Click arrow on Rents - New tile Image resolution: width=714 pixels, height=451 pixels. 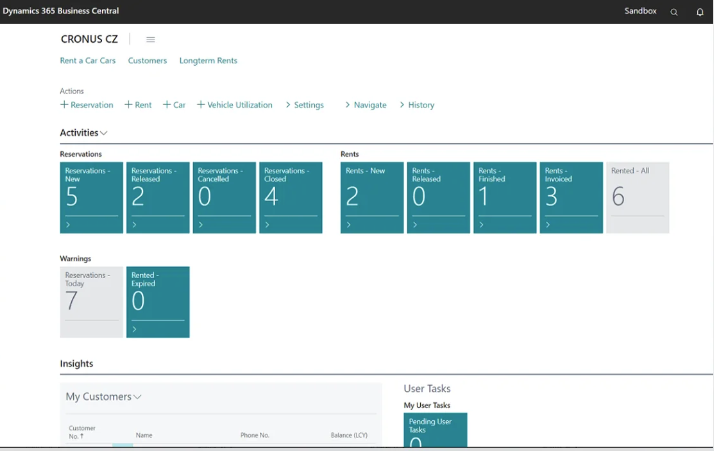point(348,225)
